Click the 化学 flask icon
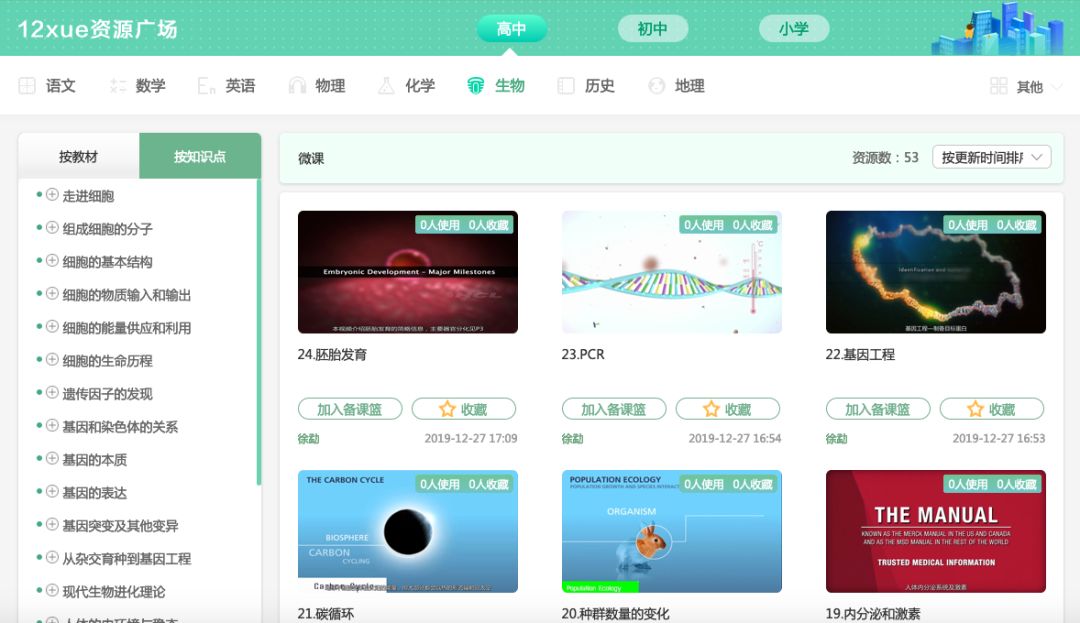The width and height of the screenshot is (1080, 623). (x=386, y=86)
